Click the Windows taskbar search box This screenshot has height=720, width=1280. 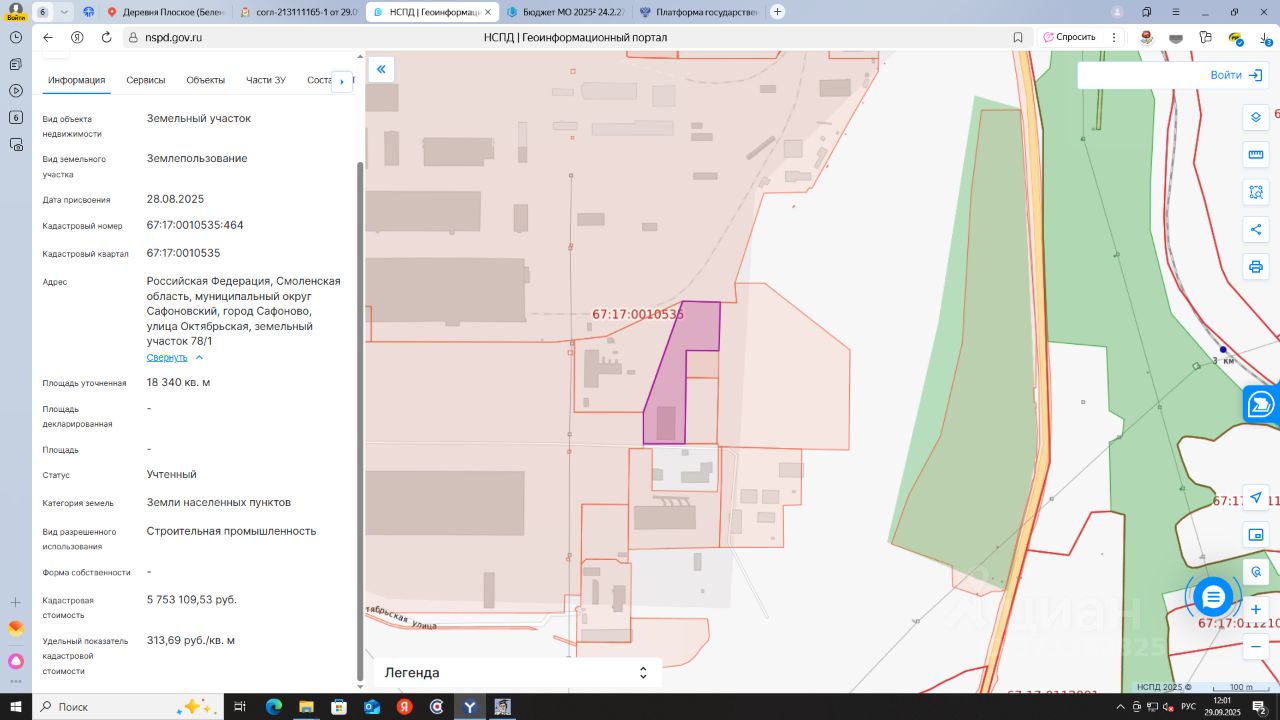click(x=128, y=707)
